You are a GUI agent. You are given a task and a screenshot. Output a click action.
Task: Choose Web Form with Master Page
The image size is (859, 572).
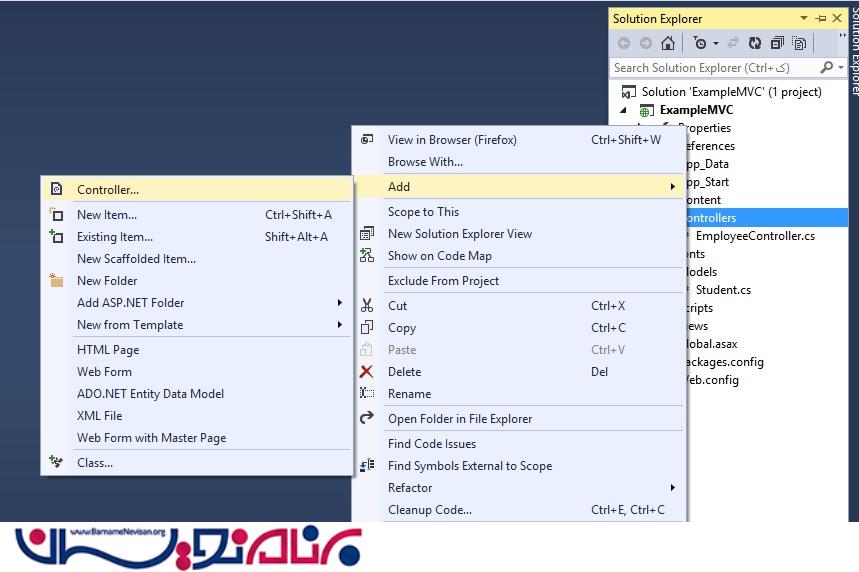pyautogui.click(x=151, y=438)
